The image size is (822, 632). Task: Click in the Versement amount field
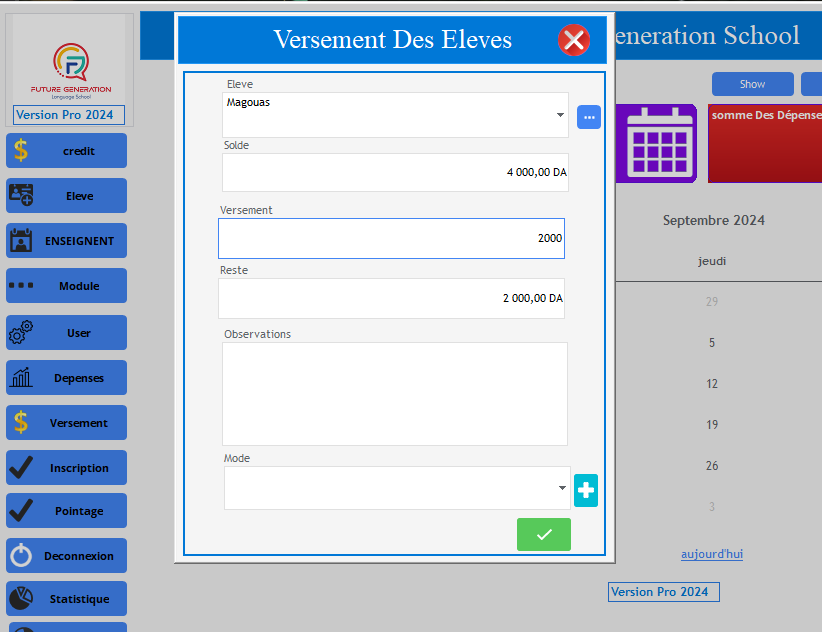(391, 238)
